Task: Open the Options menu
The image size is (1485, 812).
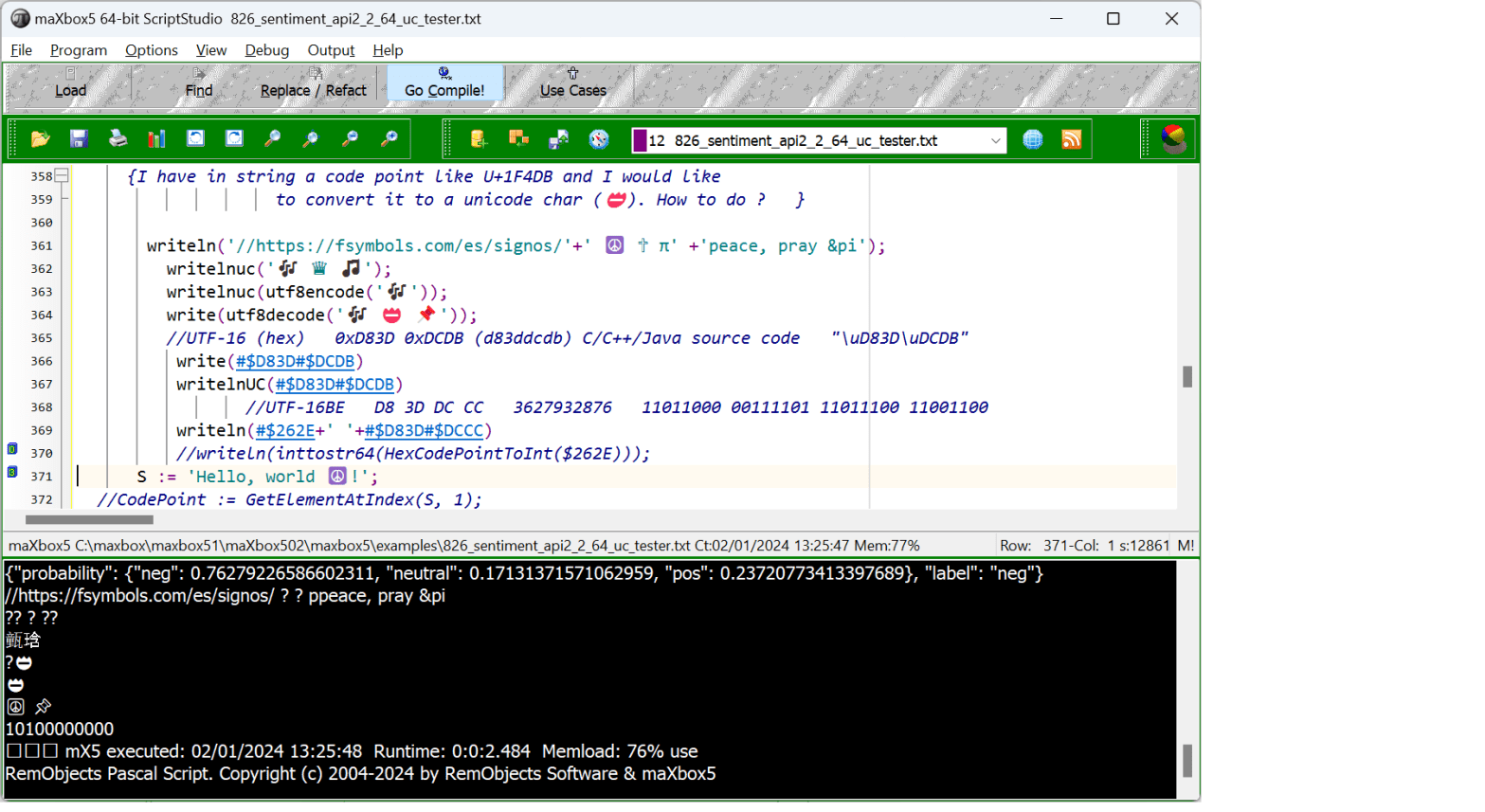Action: (x=151, y=50)
